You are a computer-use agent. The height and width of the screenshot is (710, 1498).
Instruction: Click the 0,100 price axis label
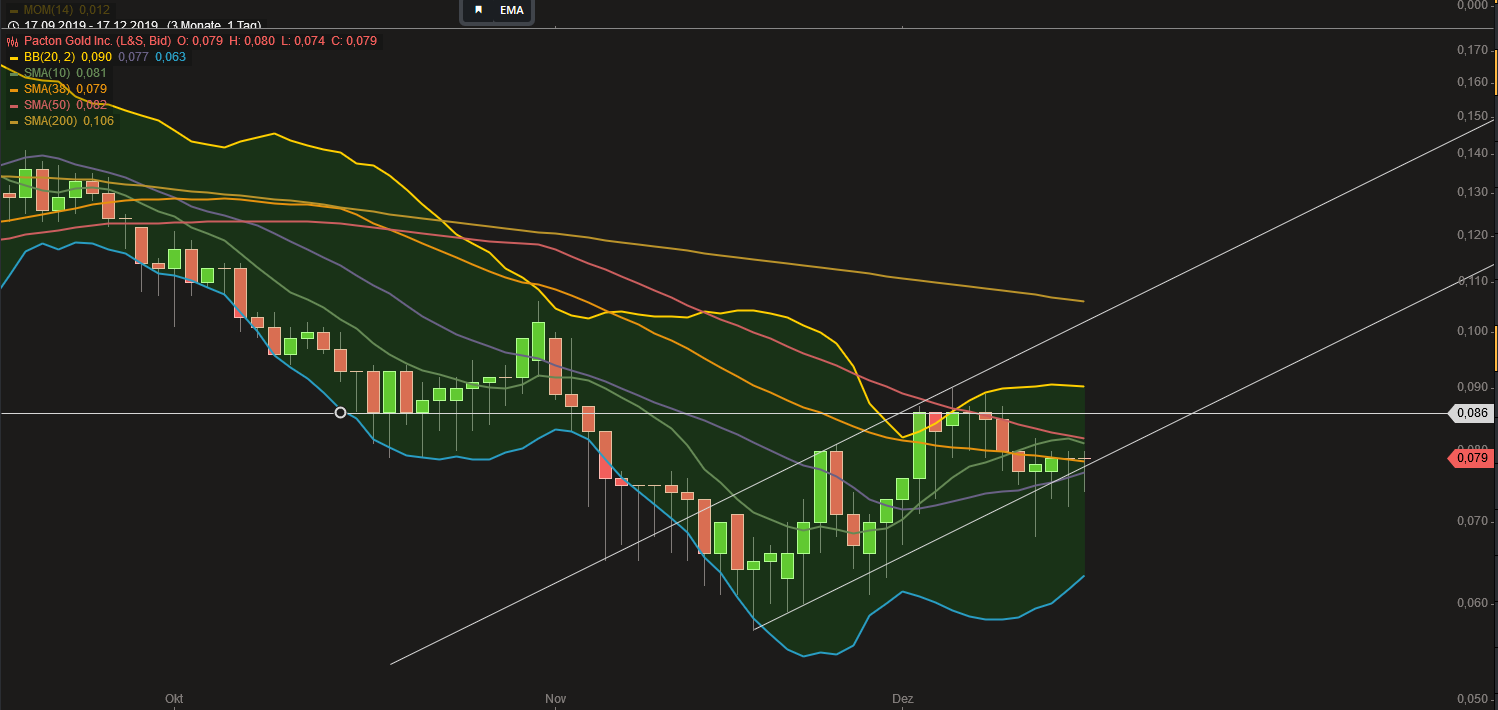coord(1473,331)
